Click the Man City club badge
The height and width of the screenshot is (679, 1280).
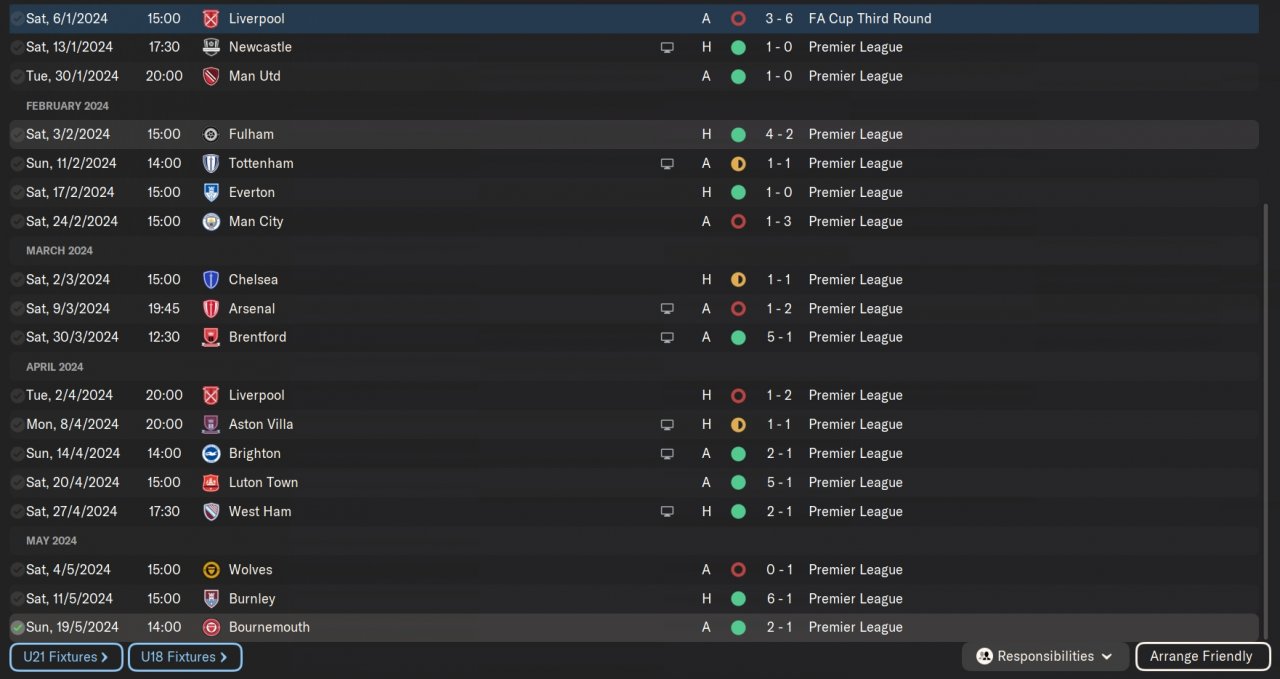pyautogui.click(x=210, y=221)
